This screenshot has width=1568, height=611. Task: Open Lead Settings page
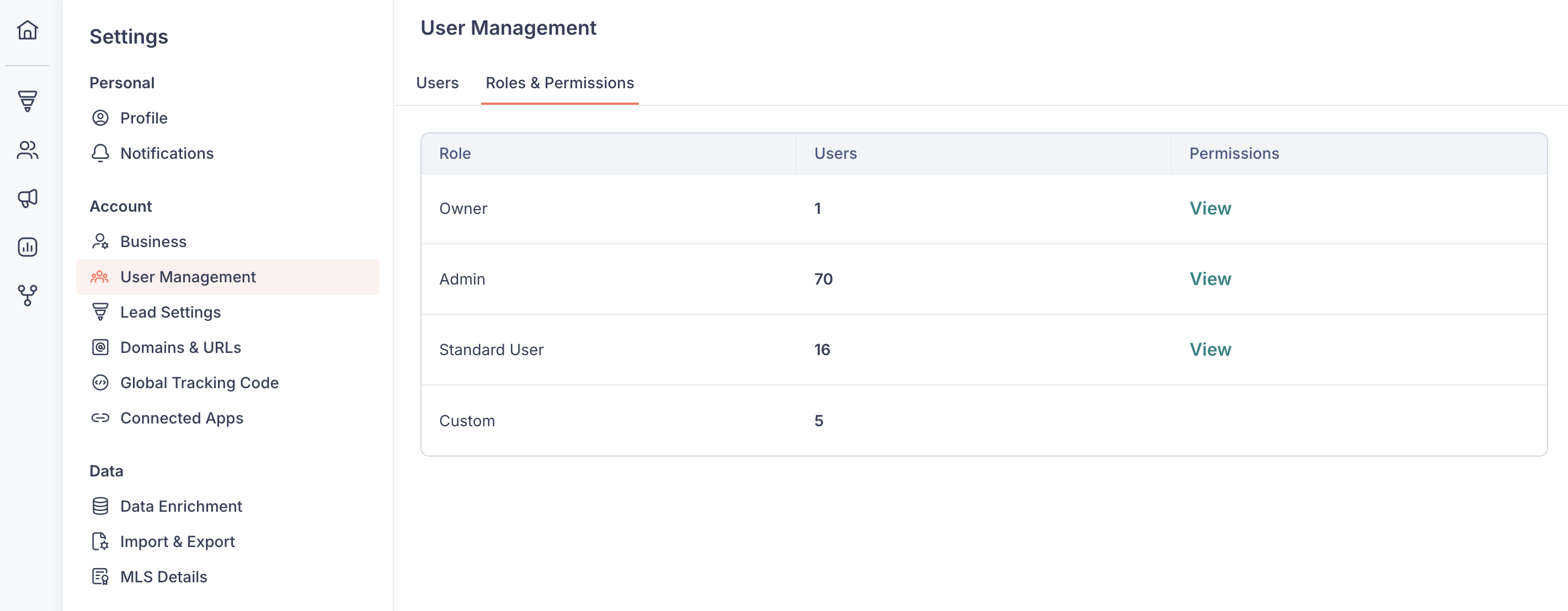click(228, 312)
